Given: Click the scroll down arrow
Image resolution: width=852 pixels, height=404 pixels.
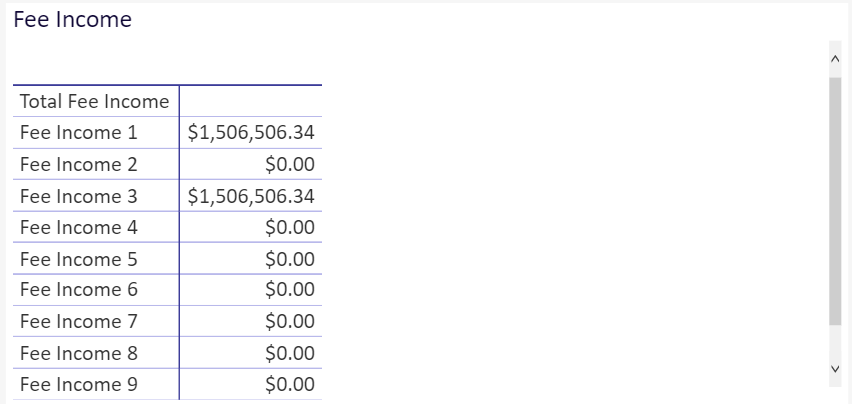Looking at the screenshot, I should point(835,369).
